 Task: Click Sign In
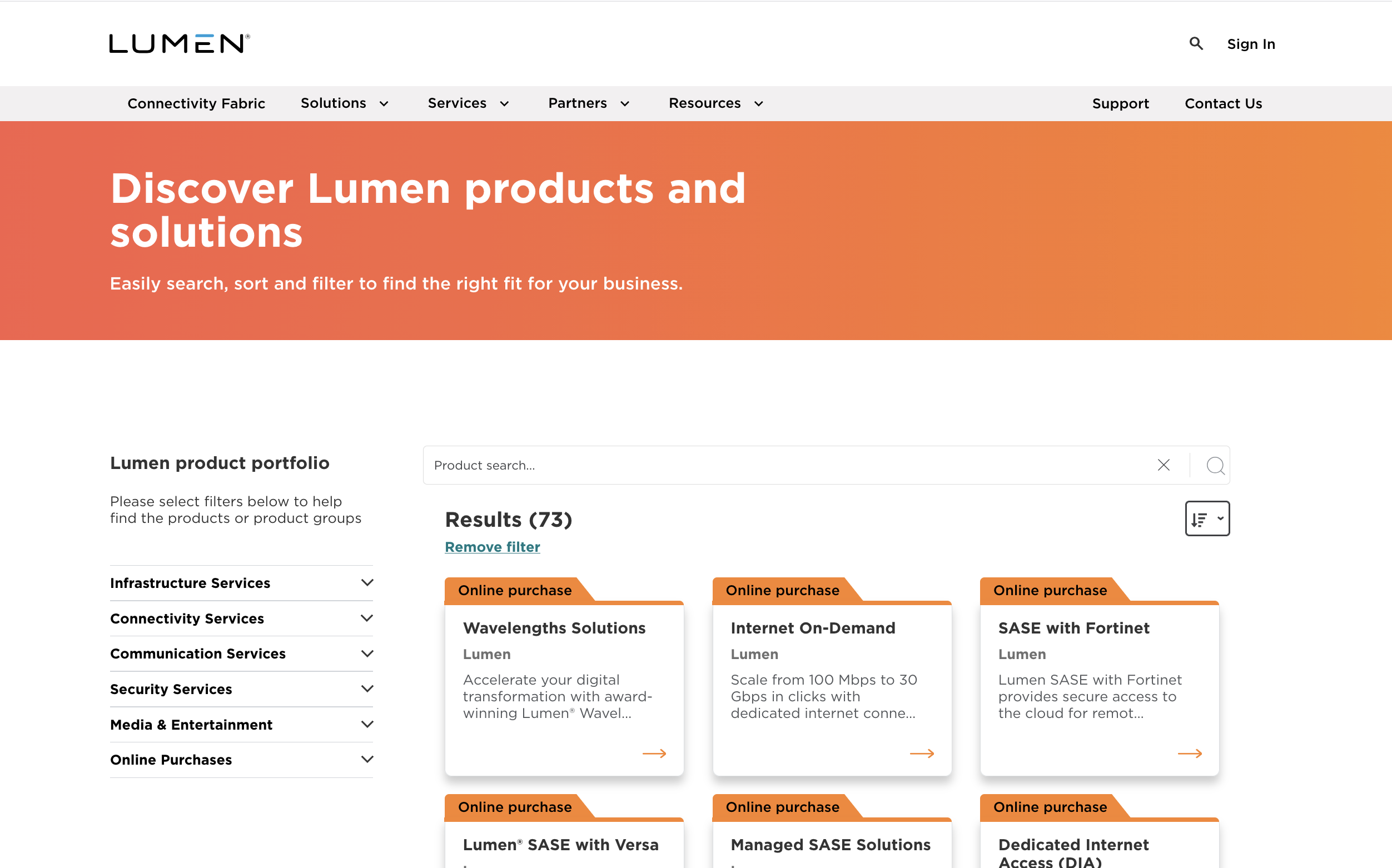[1251, 44]
